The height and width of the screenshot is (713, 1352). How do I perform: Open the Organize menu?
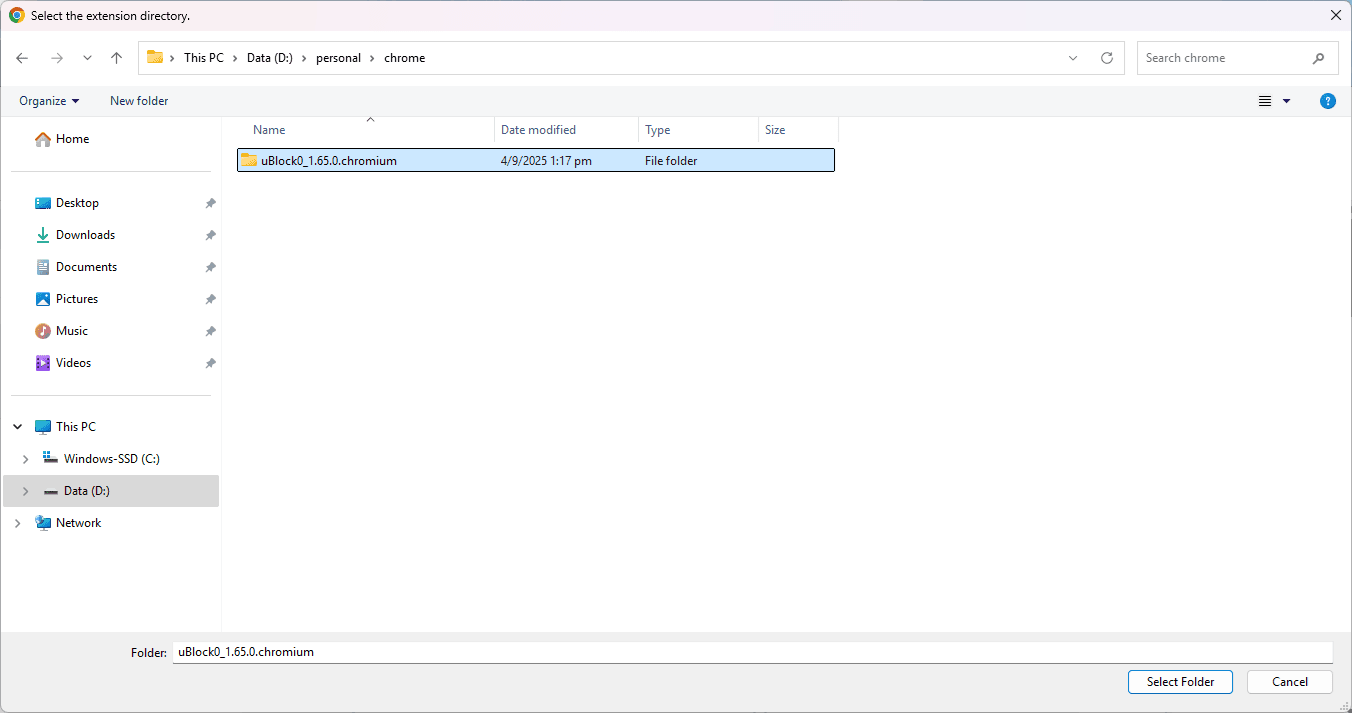(49, 101)
